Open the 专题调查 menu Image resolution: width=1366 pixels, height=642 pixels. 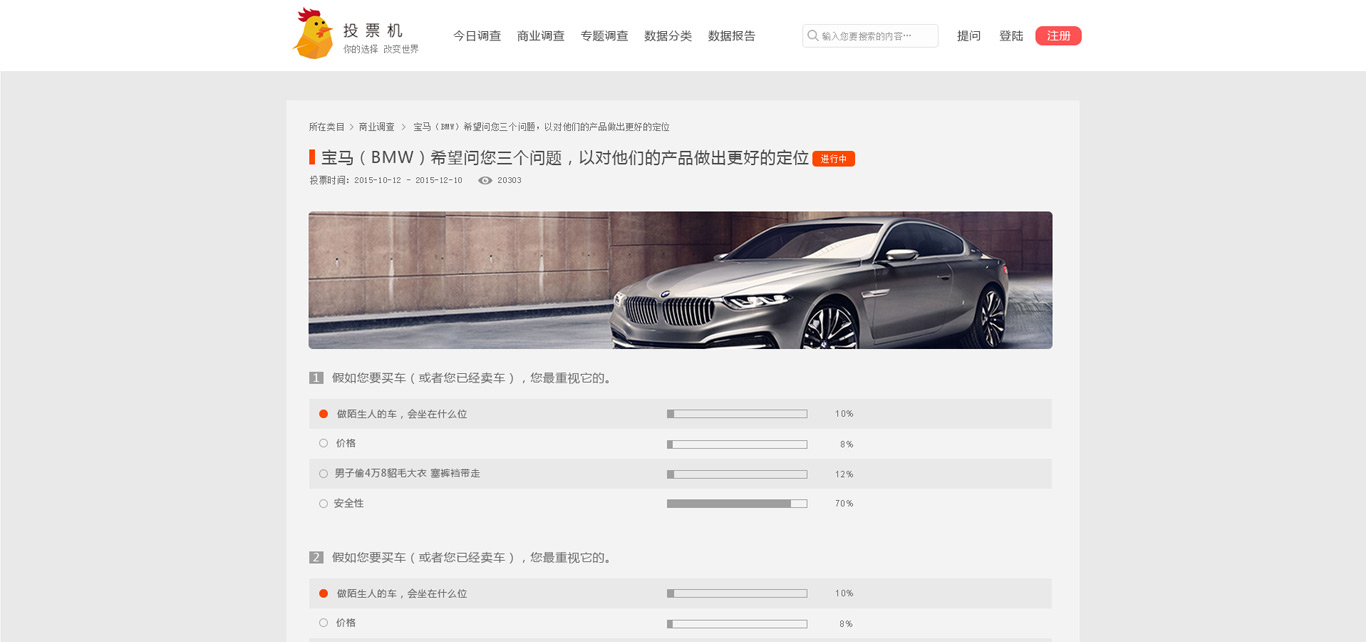pyautogui.click(x=605, y=36)
